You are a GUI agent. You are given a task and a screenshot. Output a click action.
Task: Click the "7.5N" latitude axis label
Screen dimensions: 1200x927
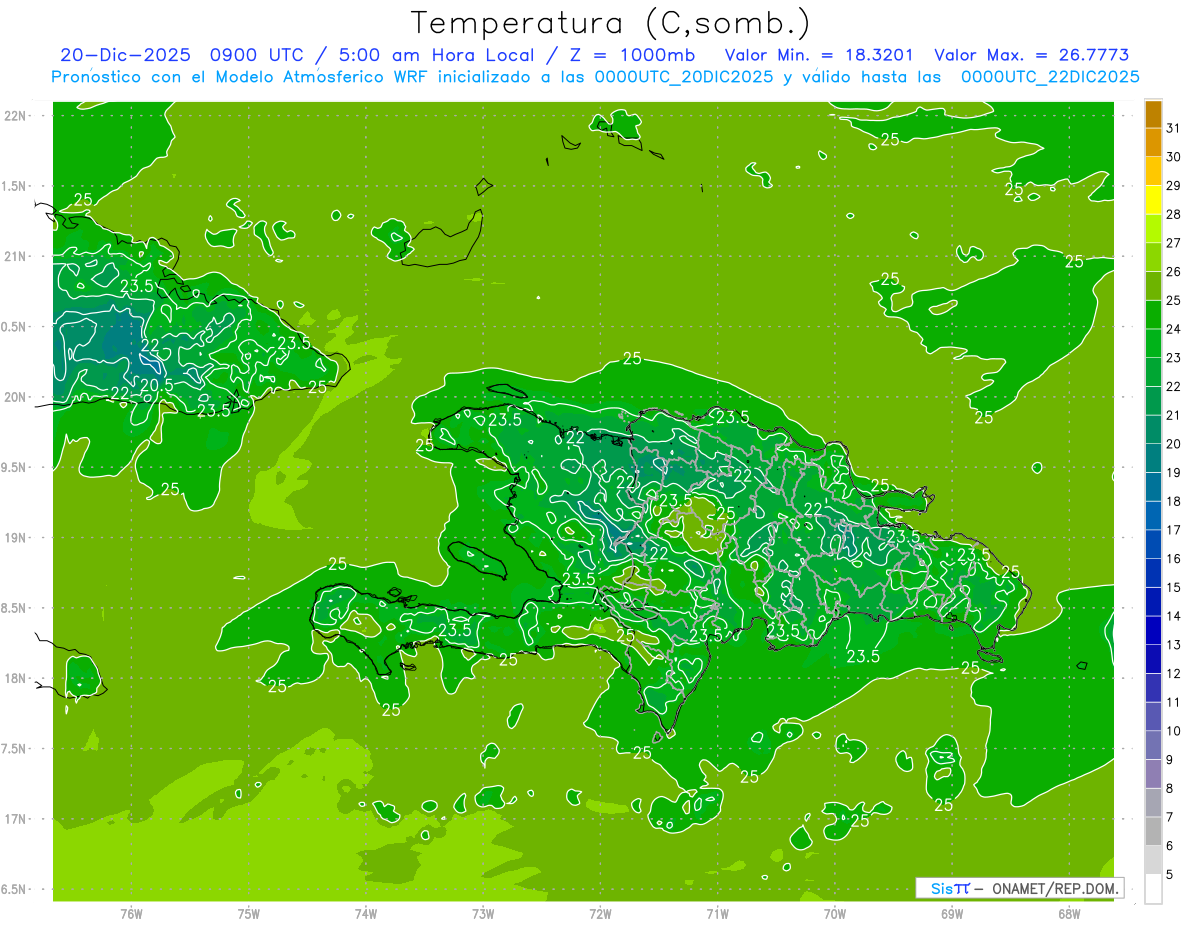point(15,749)
